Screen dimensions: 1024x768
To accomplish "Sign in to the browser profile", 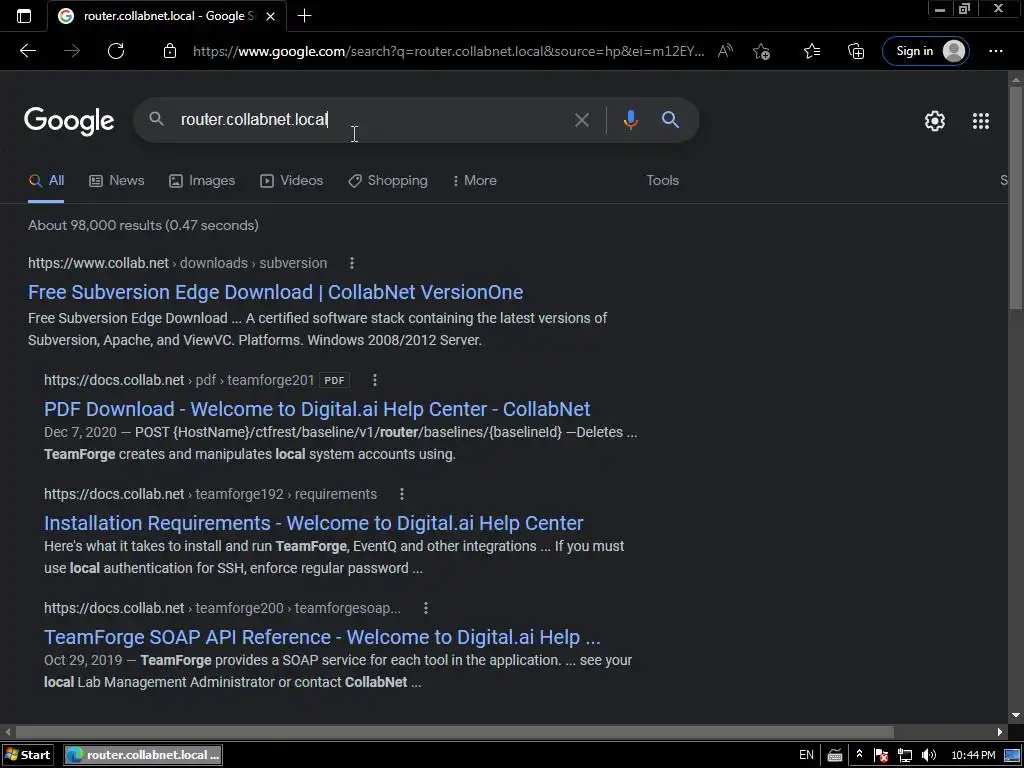I will 925,51.
